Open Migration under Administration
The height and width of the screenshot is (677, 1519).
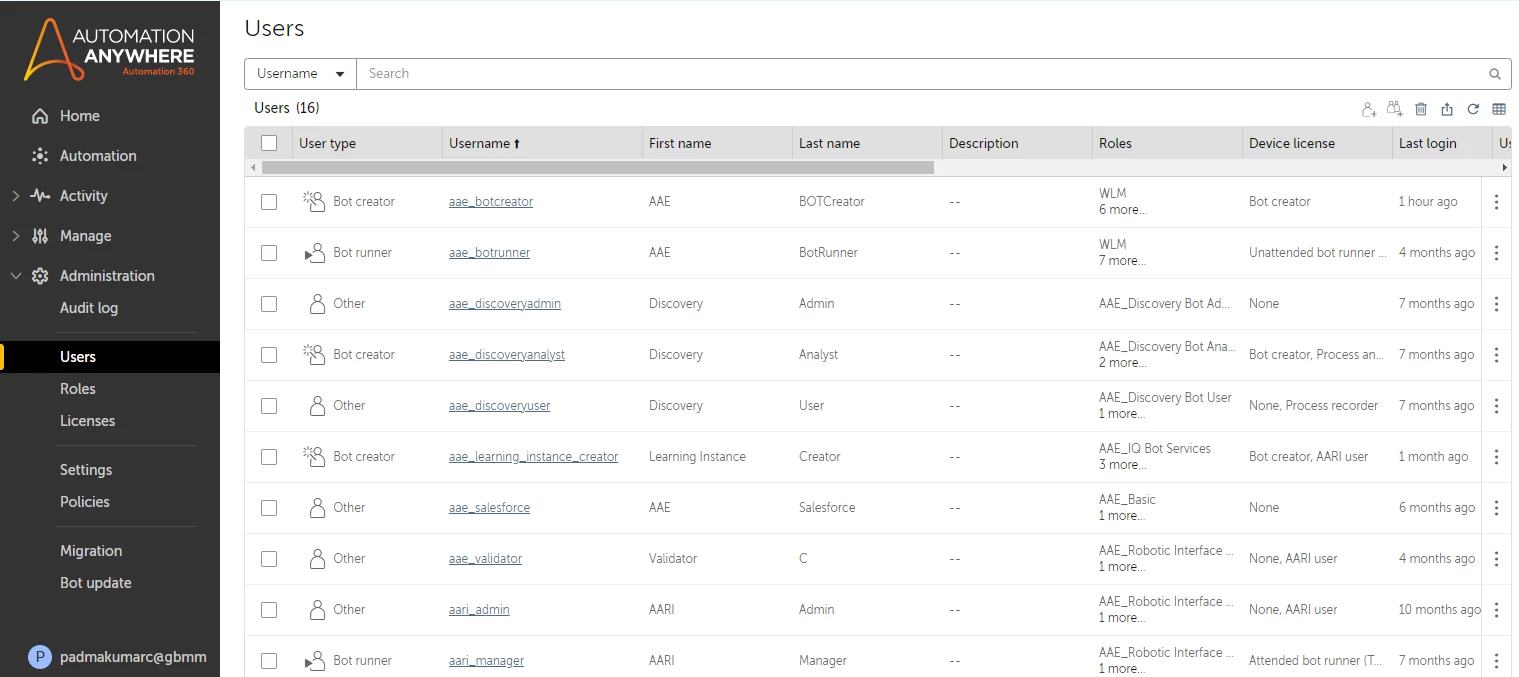coord(90,550)
